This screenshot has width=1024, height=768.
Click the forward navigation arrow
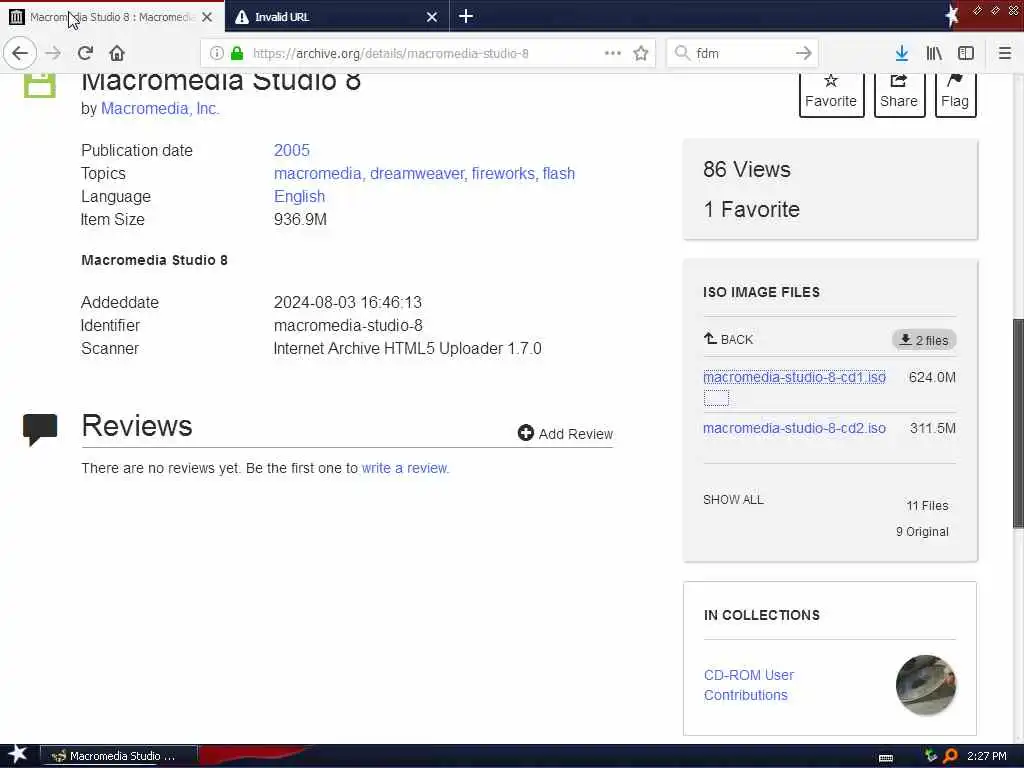pos(53,53)
